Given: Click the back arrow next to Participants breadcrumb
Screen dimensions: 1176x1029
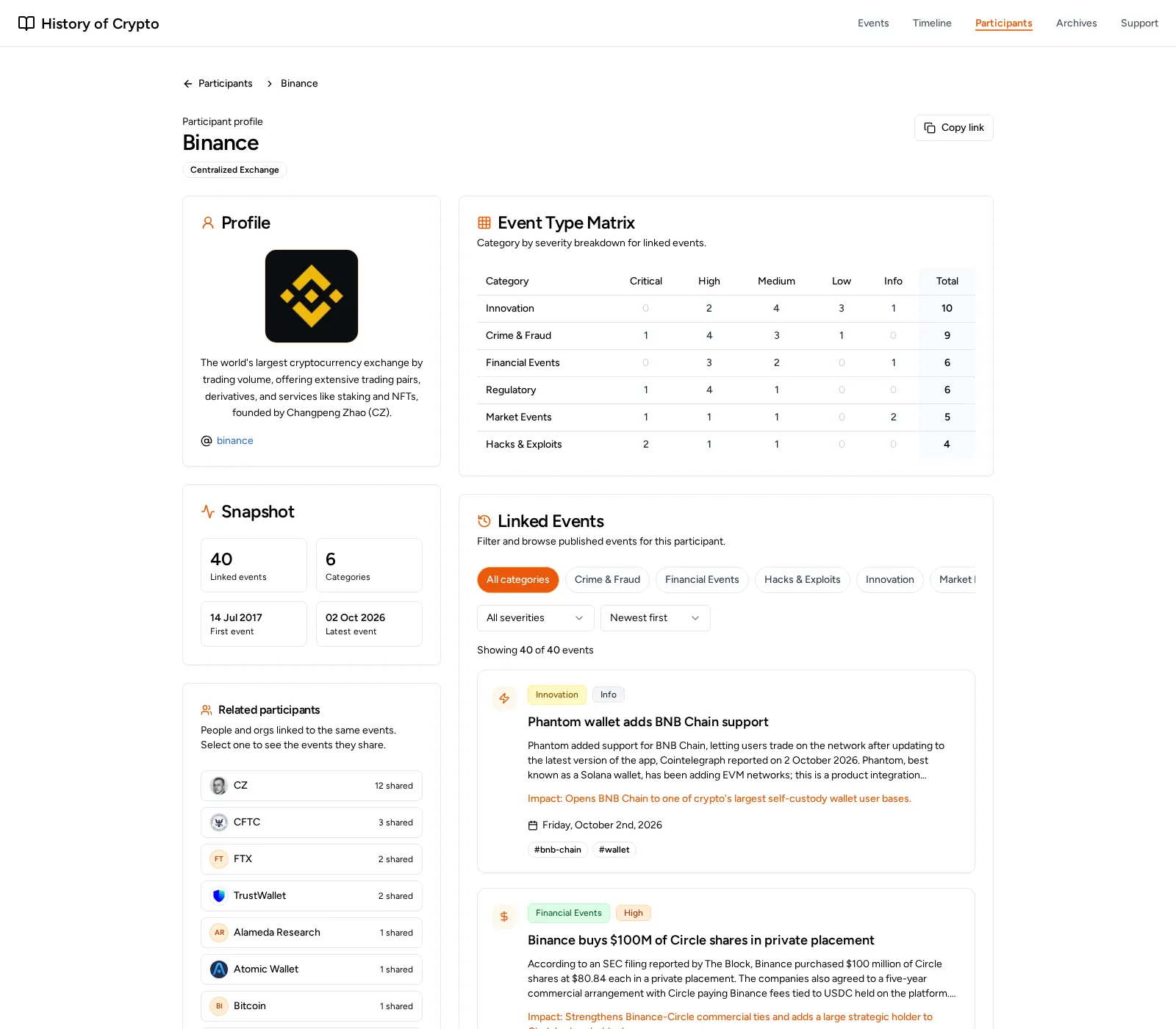Looking at the screenshot, I should [x=188, y=84].
